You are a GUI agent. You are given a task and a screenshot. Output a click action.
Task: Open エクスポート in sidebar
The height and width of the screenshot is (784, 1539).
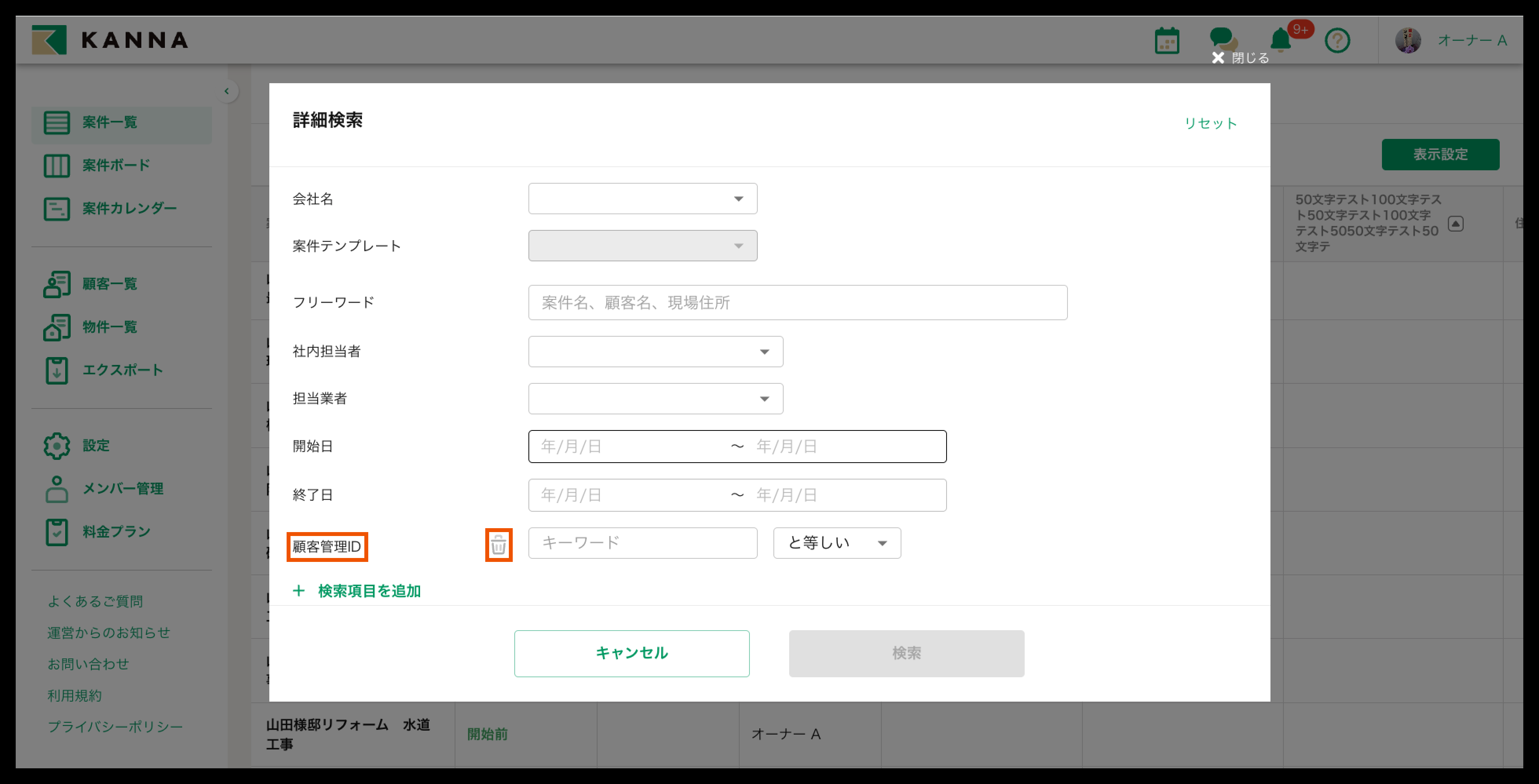click(122, 370)
